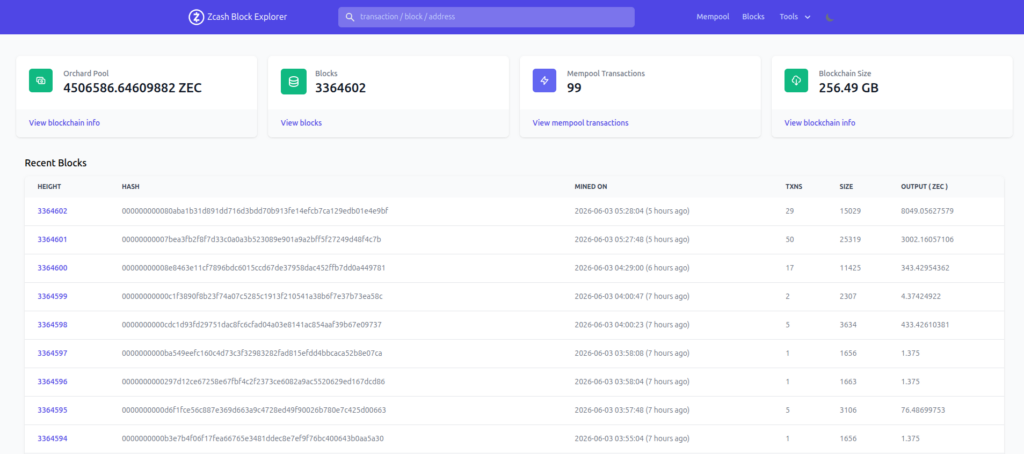Click hash beginning 00000000000c1f3890f8
This screenshot has width=1024, height=454.
252,297
